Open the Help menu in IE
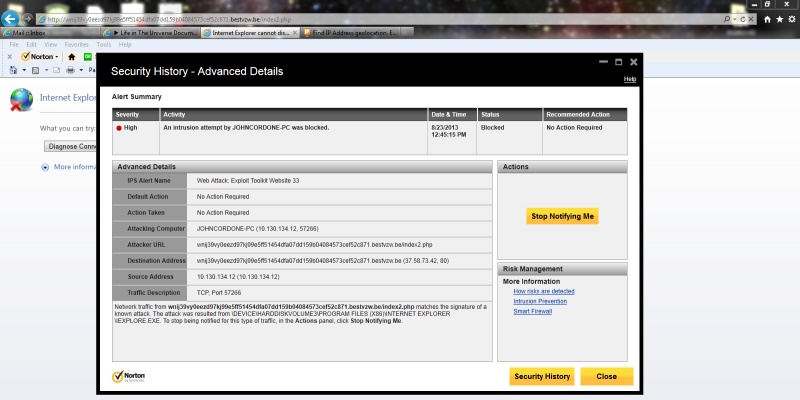 click(125, 45)
